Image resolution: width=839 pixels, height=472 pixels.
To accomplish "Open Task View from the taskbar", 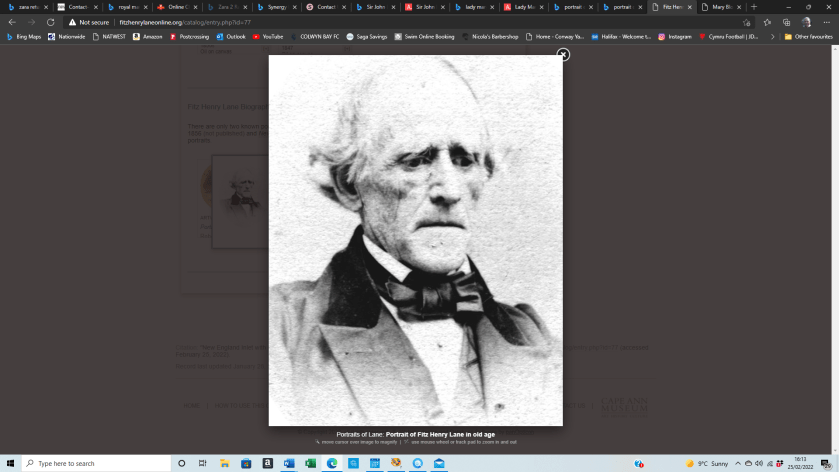I will point(203,463).
